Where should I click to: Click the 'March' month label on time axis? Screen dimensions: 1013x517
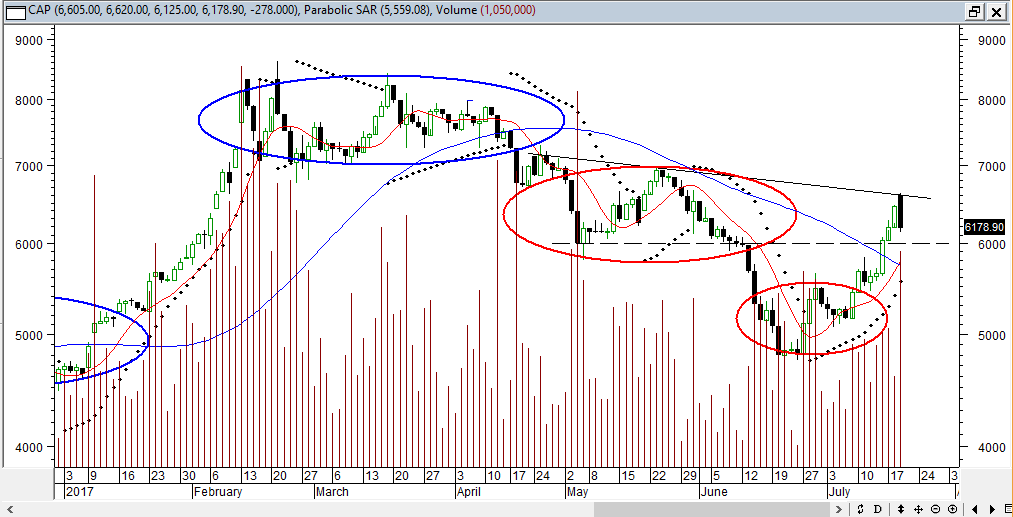tap(332, 492)
